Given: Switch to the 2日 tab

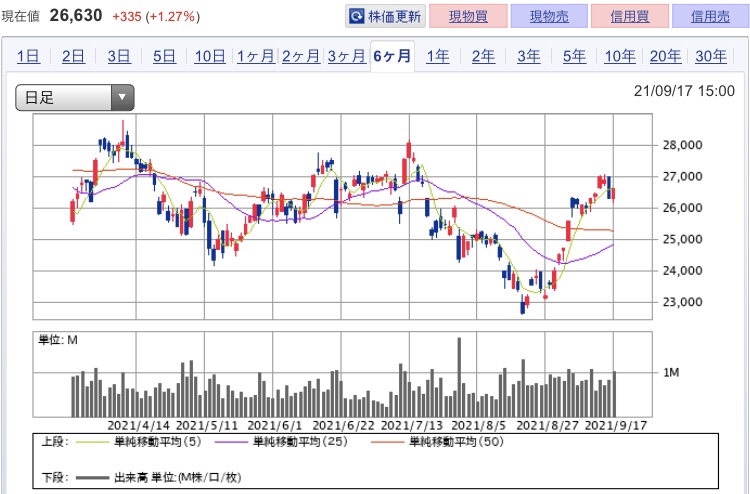Looking at the screenshot, I should pyautogui.click(x=73, y=56).
